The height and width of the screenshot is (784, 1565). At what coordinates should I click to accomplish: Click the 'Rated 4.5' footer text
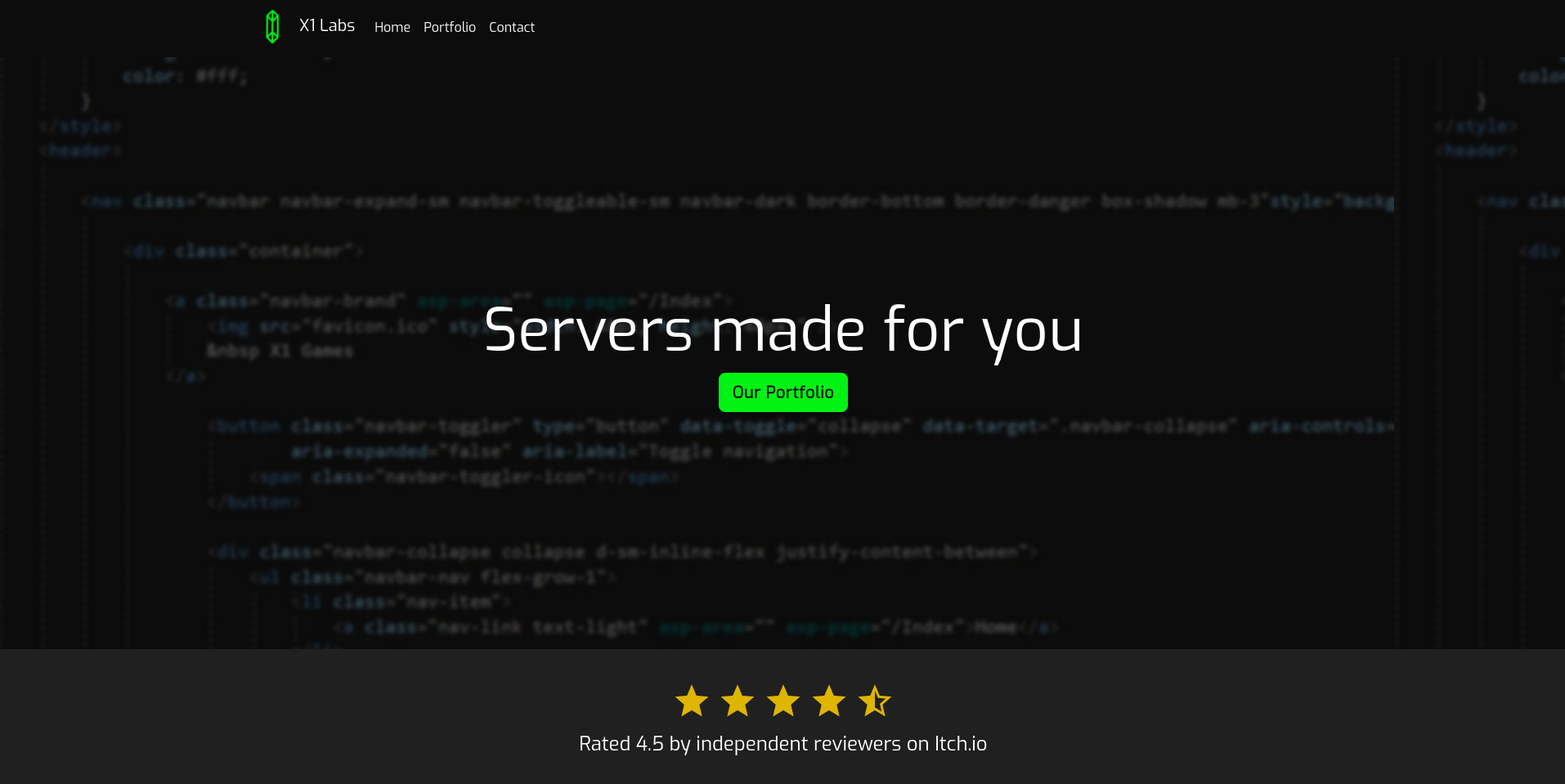click(621, 744)
